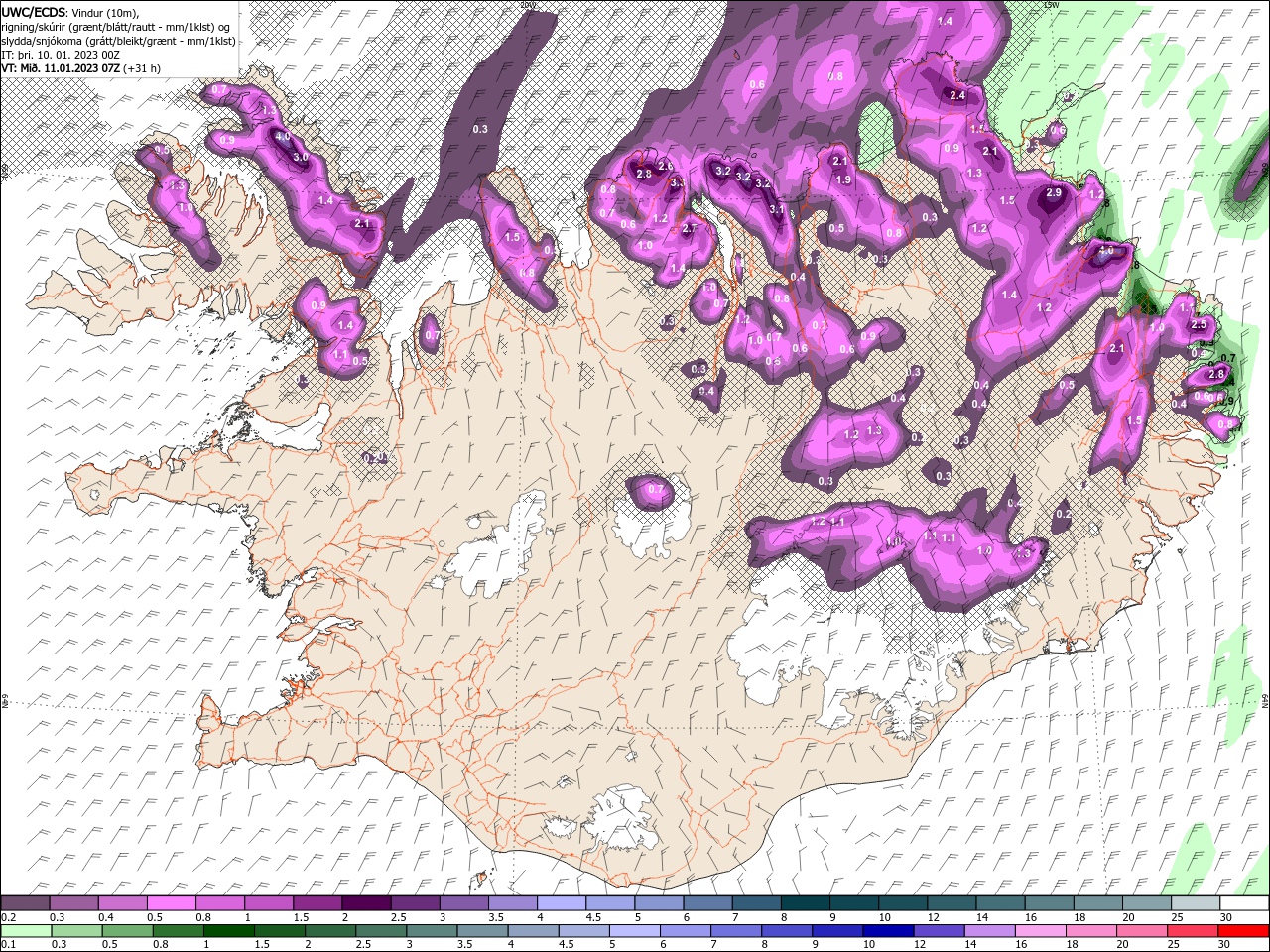Click the 'VT: Mið. 11.01.2023 07Z (+31 h)' line
Screen dimensions: 1270x952
click(x=81, y=68)
